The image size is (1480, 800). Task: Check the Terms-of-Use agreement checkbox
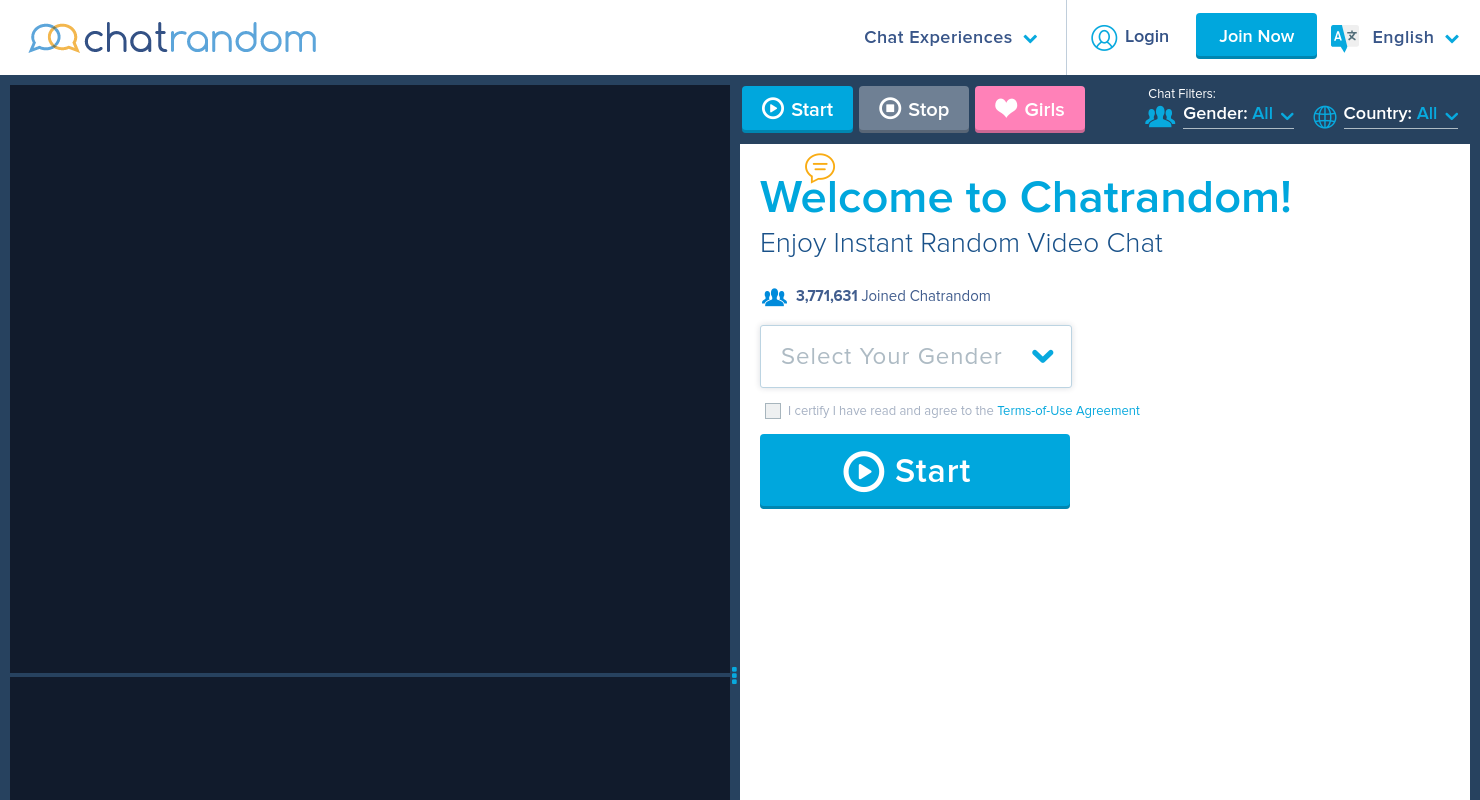click(x=773, y=411)
